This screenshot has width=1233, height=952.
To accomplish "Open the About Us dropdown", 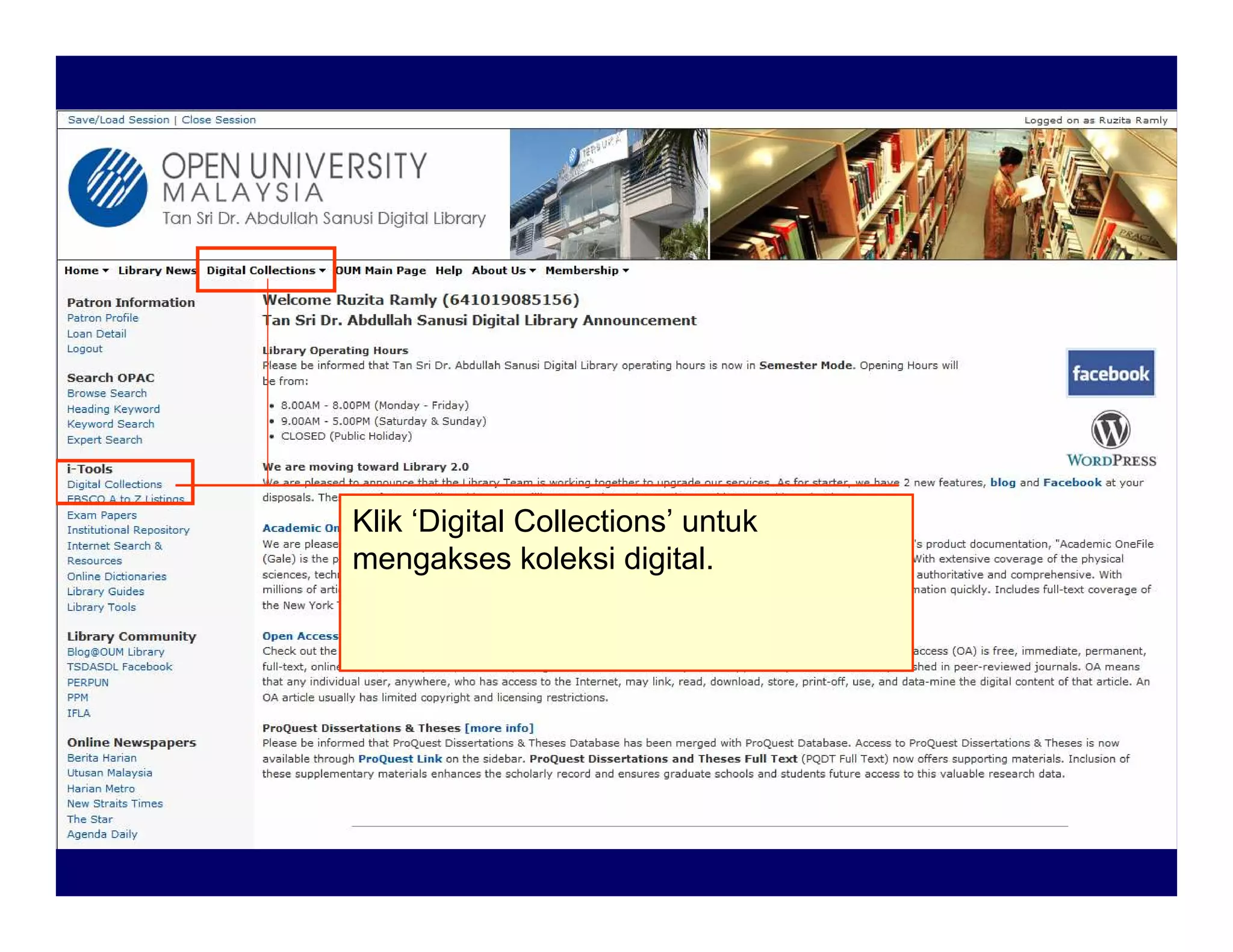I will (x=503, y=270).
